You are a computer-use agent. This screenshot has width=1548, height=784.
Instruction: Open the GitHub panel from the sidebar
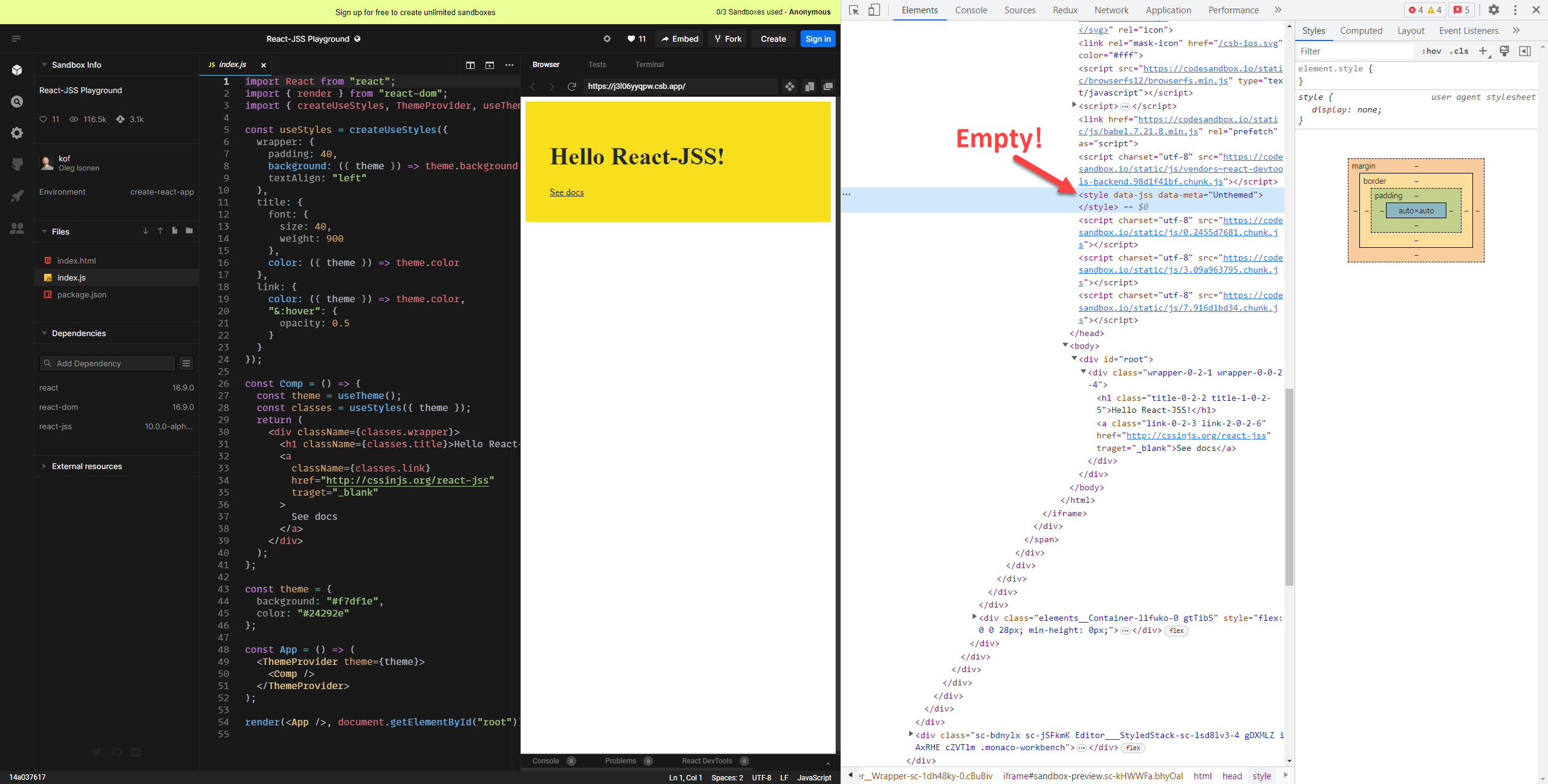pos(17,164)
